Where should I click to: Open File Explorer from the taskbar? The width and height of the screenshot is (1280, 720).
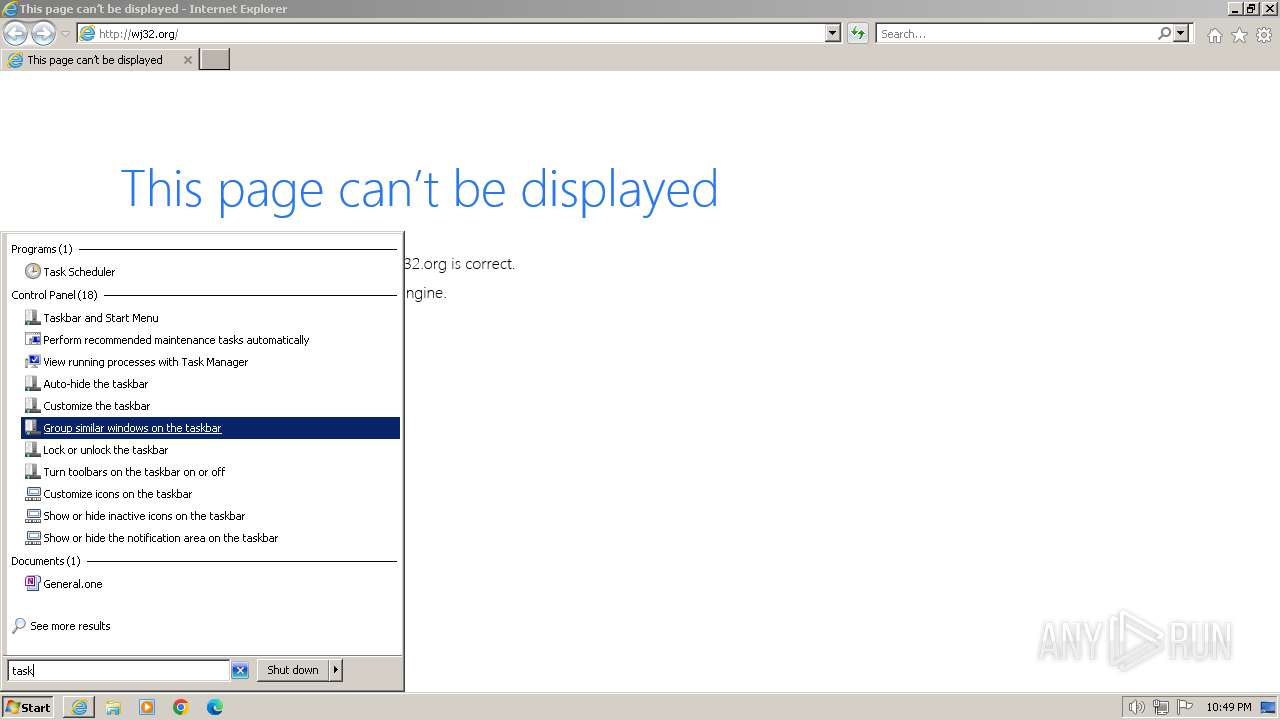(x=113, y=707)
